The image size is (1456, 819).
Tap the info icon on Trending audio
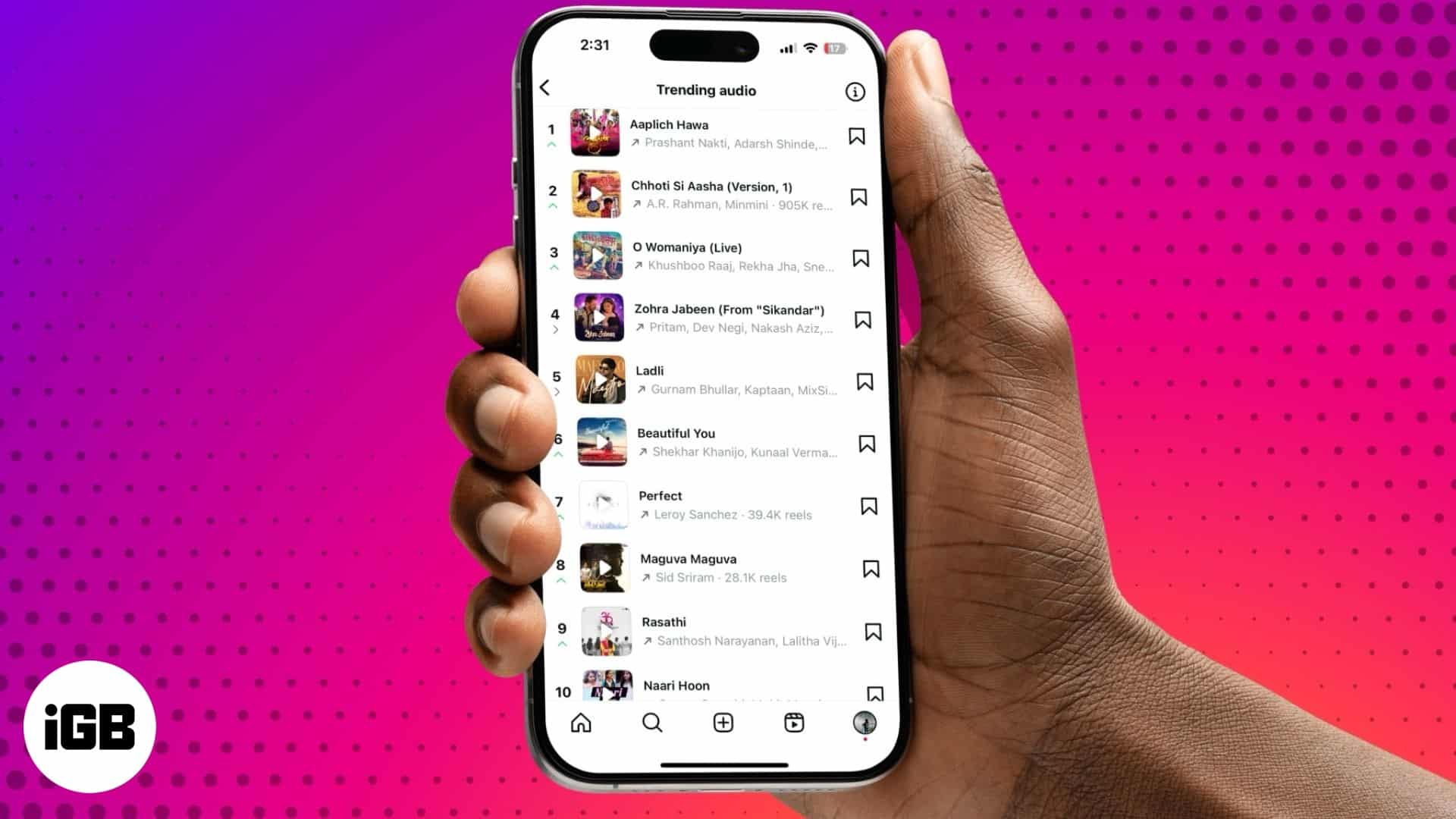click(855, 91)
